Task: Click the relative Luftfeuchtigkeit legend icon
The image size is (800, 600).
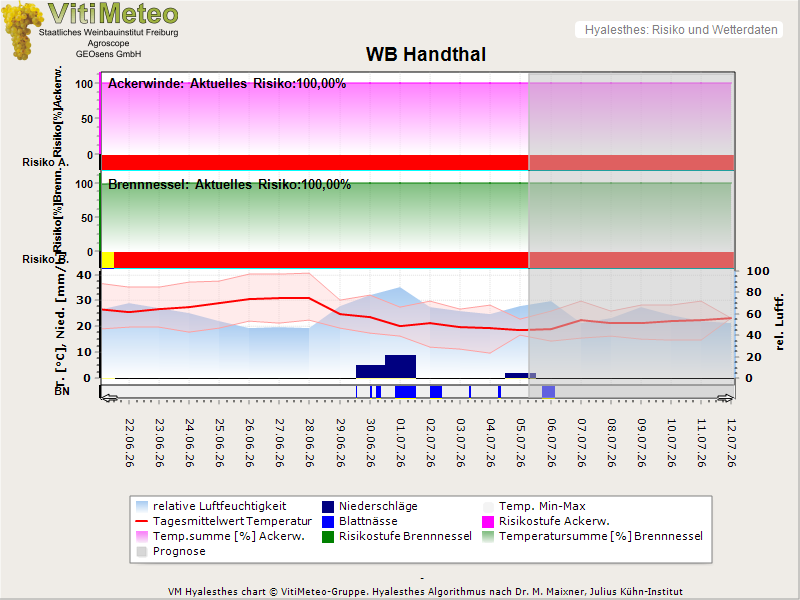Action: tap(142, 507)
